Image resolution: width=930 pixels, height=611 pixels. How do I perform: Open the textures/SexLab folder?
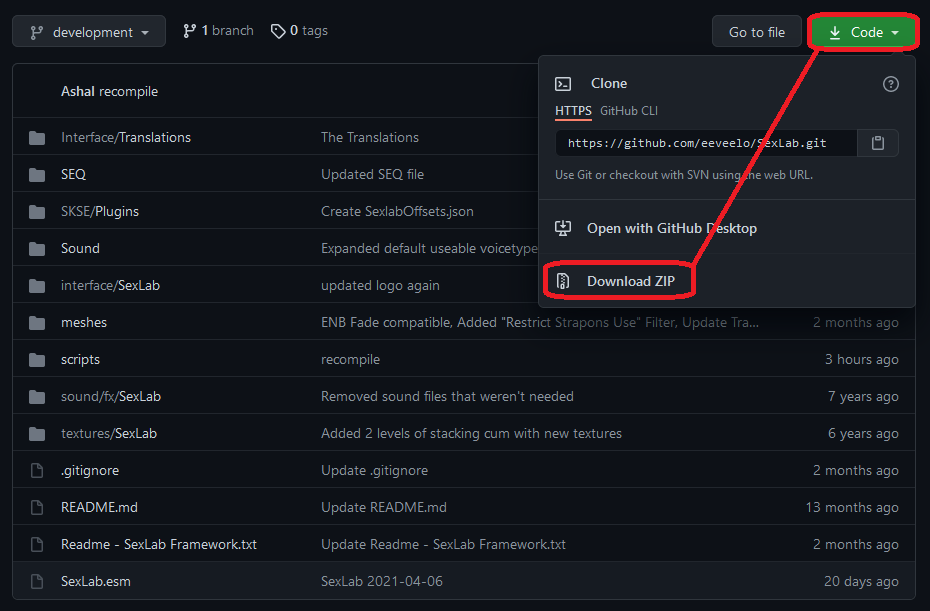(x=109, y=434)
